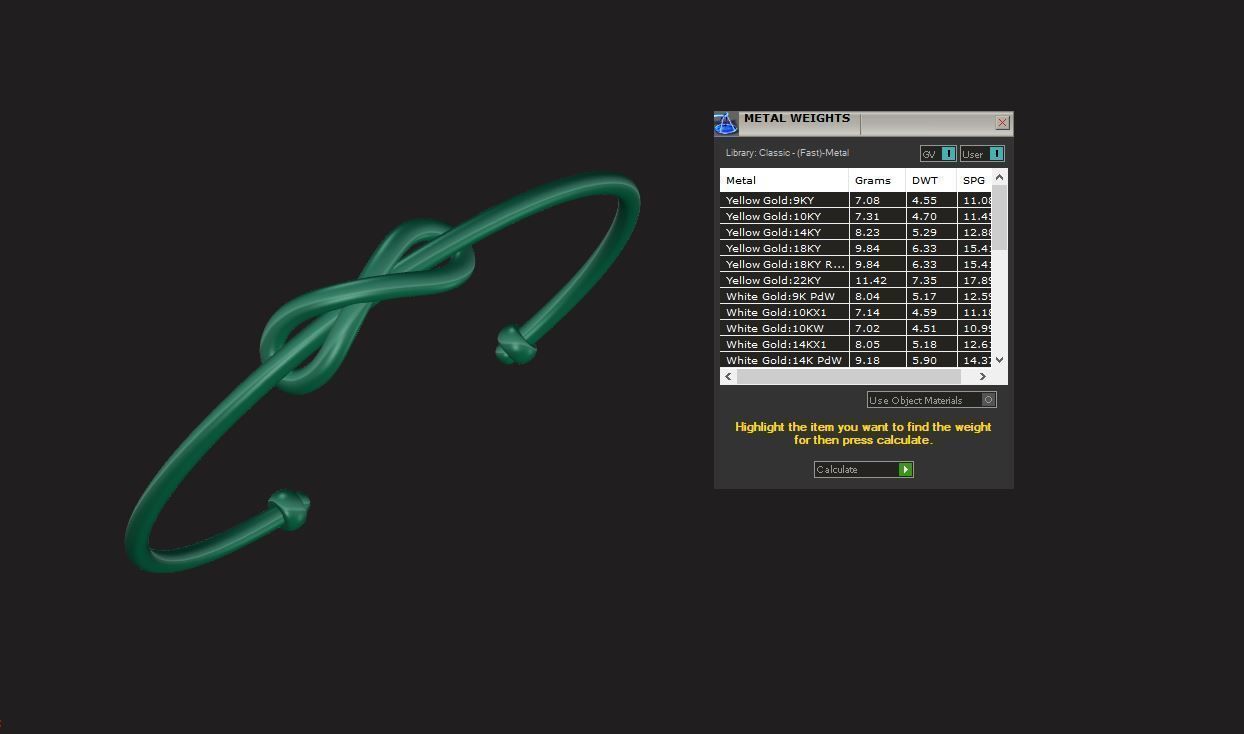Click the Calculate button

click(x=863, y=469)
